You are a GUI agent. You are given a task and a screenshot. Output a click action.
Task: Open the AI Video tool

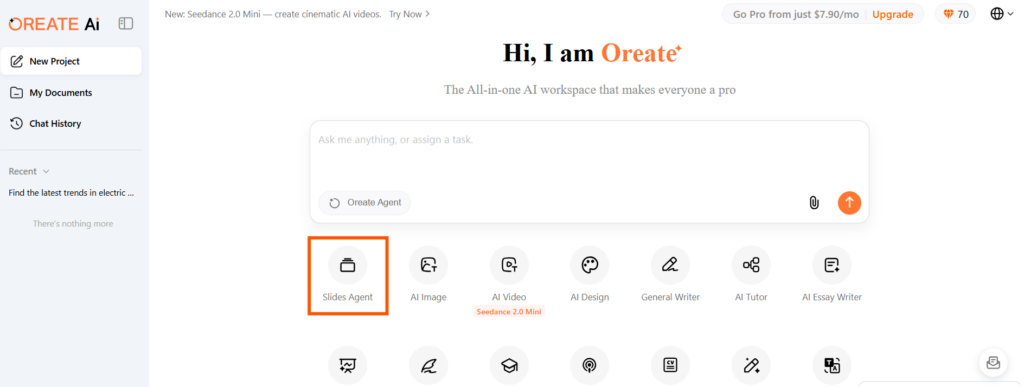coord(509,265)
